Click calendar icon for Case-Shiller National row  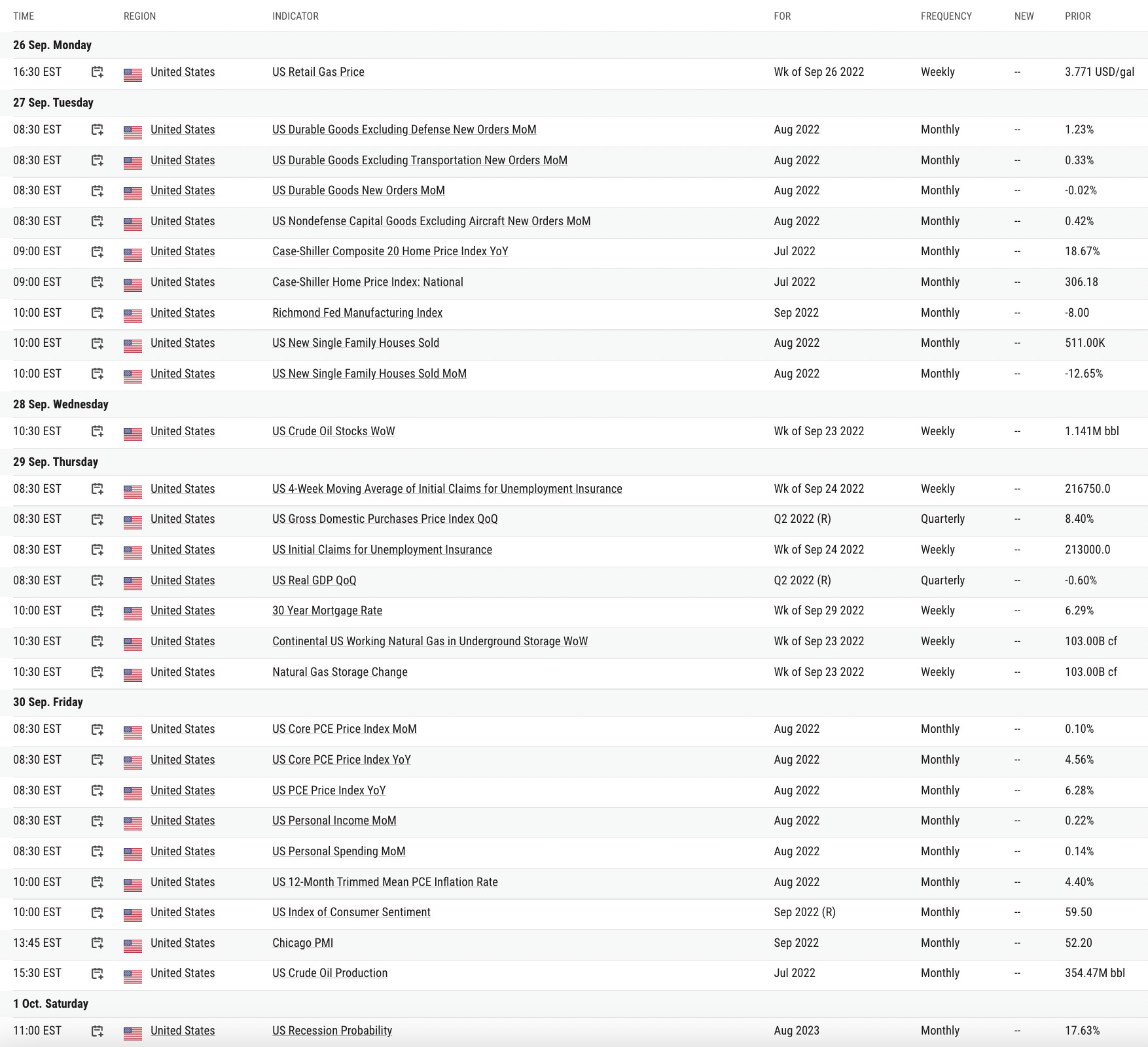tap(98, 282)
